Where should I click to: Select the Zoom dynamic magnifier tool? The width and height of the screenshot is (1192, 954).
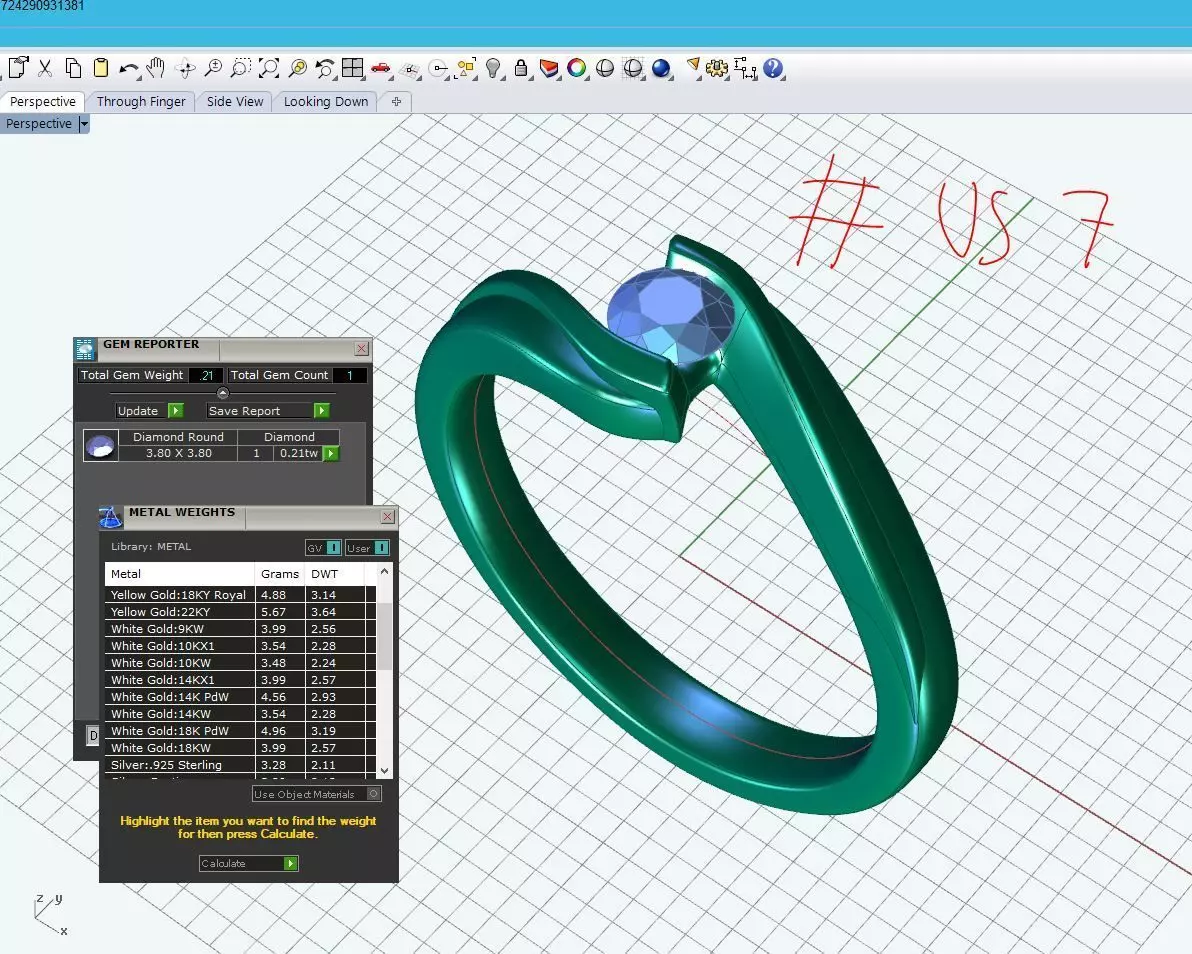point(213,68)
